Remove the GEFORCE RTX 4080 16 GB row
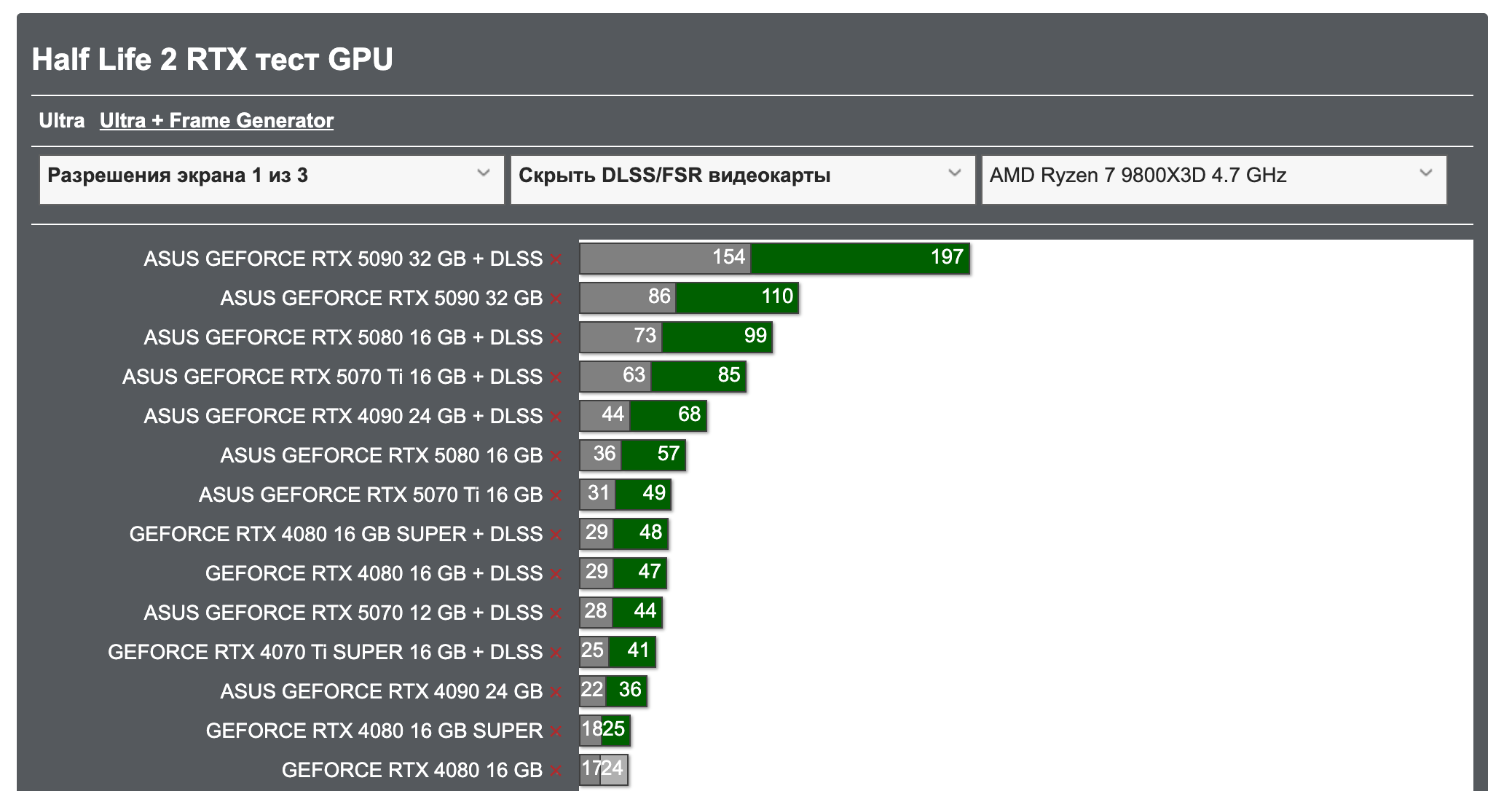Screen dimensions: 1512x791 (x=556, y=771)
